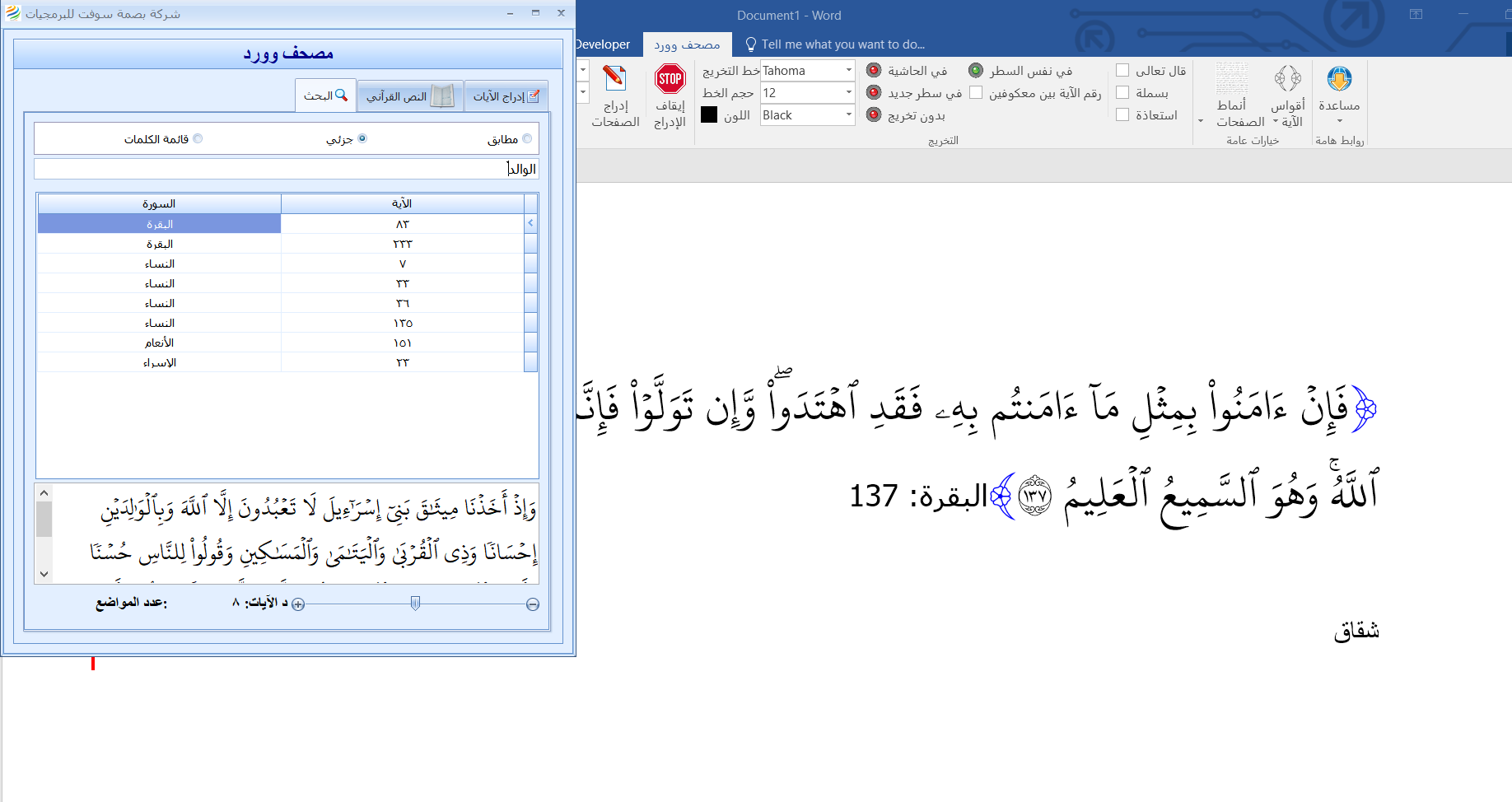Viewport: 1512px width, 802px height.
Task: Select the بدون تخريج option
Action: (874, 115)
